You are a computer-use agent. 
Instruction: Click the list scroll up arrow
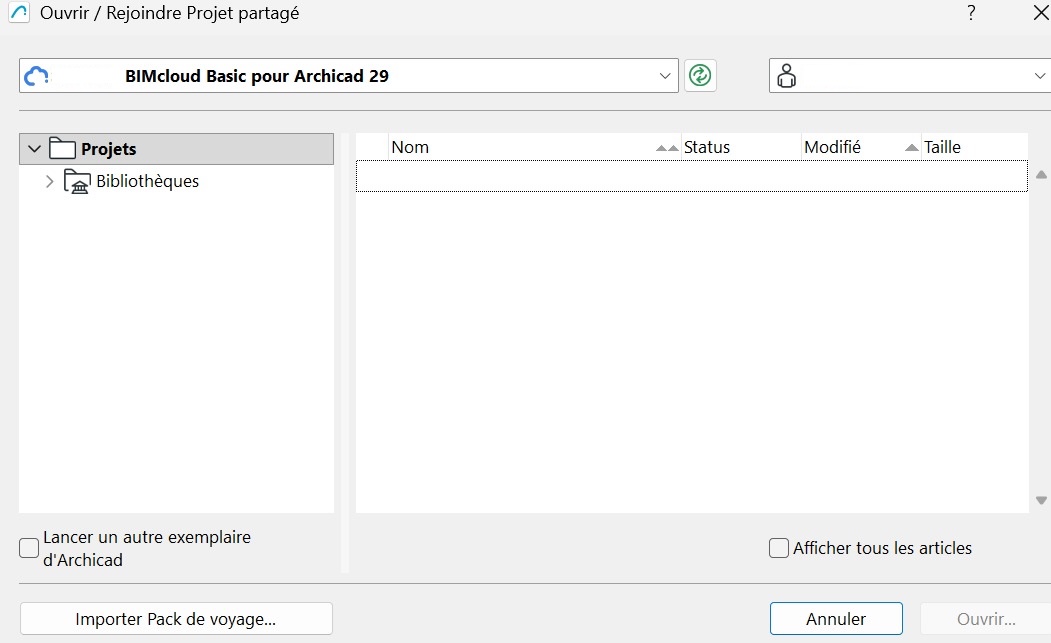[1041, 174]
